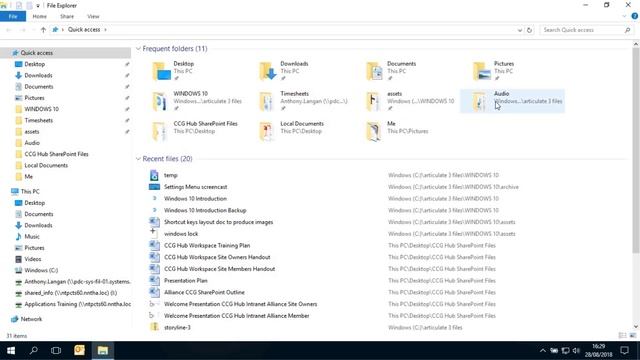Open the Share ribbon tab
Viewport: 640px width, 360px height.
pos(67,16)
